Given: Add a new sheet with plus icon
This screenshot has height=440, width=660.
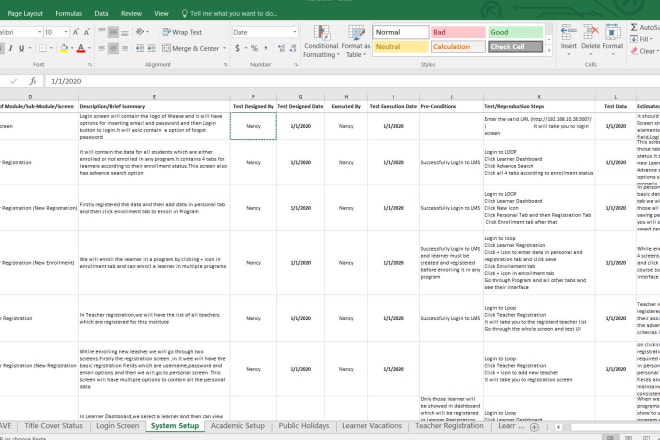Looking at the screenshot, I should (535, 427).
